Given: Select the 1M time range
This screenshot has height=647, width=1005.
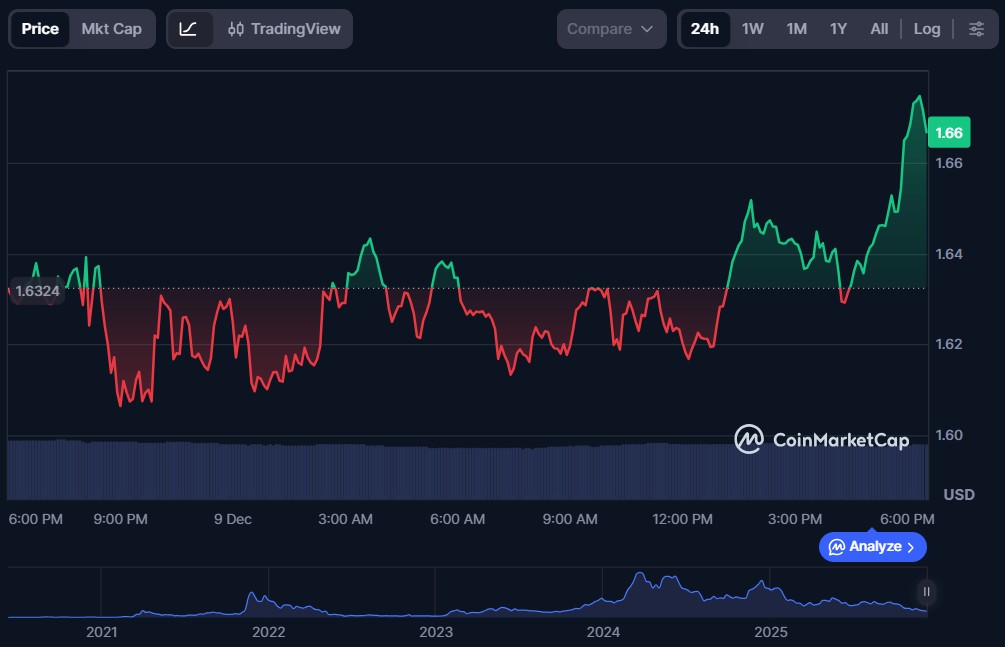Looking at the screenshot, I should coord(796,29).
